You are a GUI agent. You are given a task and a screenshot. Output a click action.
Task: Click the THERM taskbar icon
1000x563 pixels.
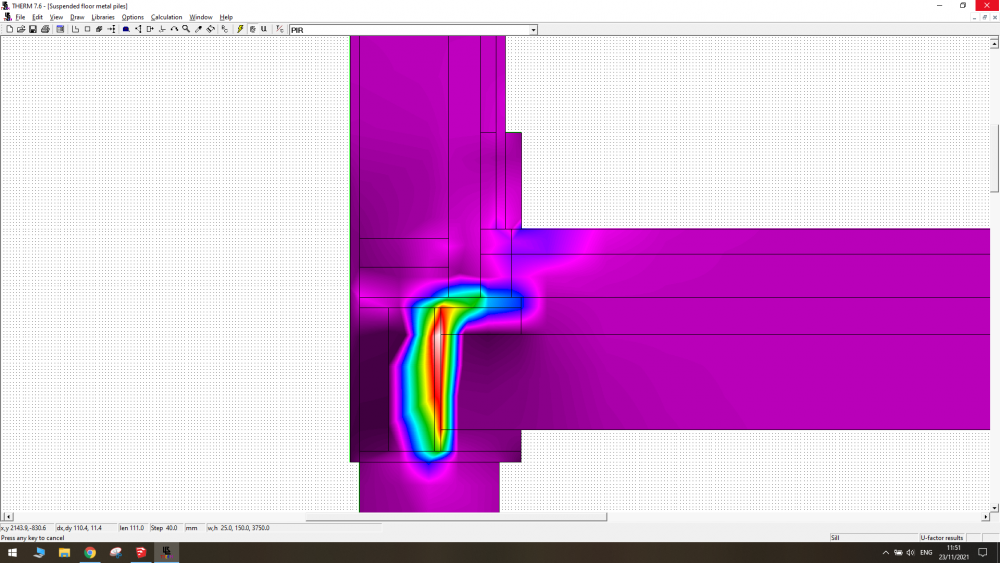166,553
